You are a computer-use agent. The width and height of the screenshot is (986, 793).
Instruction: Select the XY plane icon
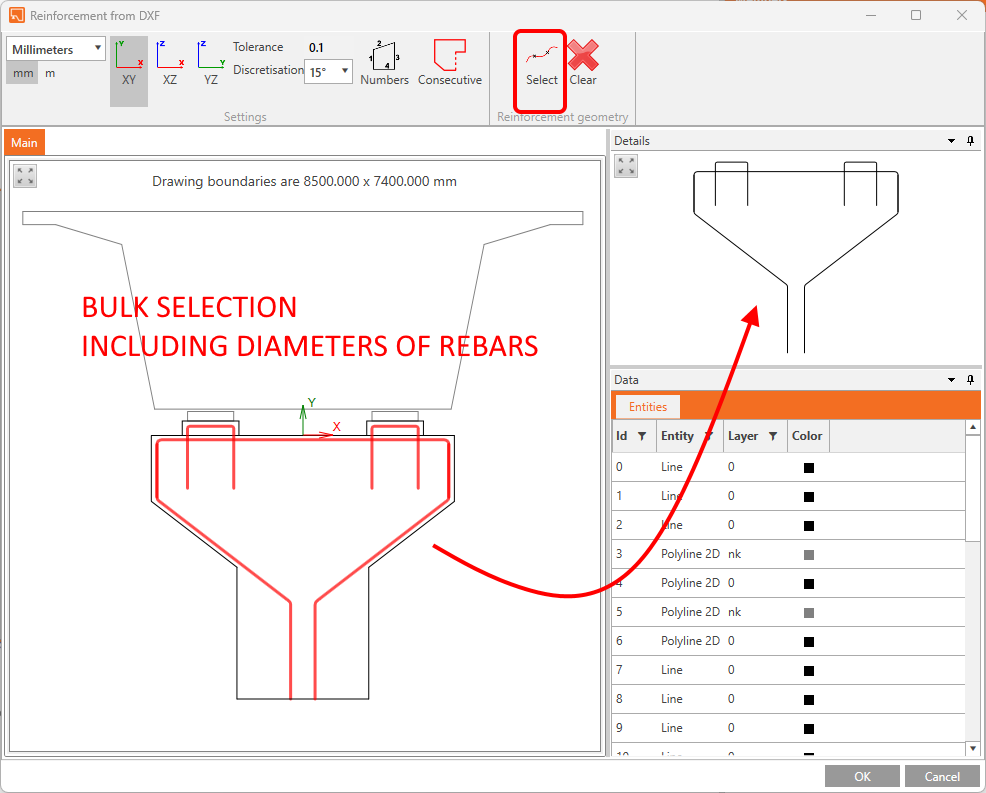point(129,62)
